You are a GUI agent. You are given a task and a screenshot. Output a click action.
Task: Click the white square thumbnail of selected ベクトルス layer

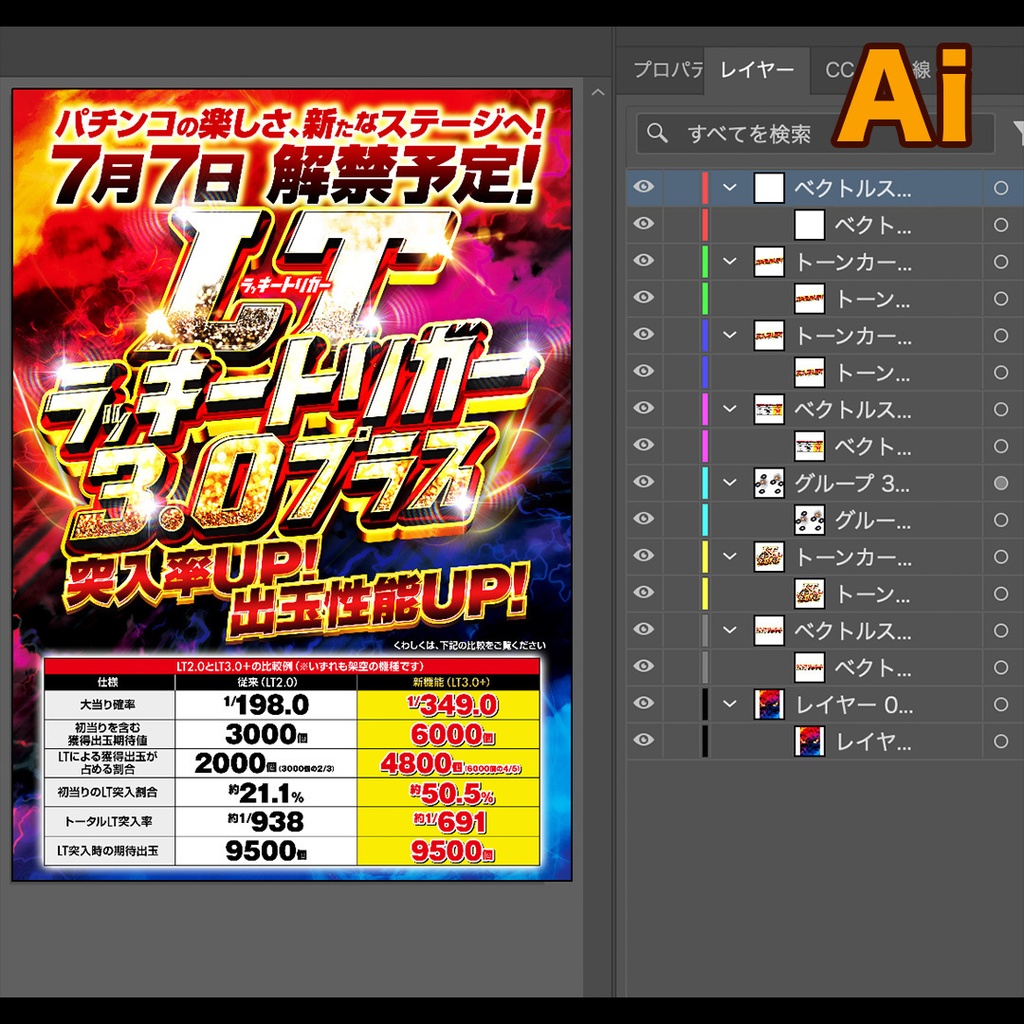pyautogui.click(x=769, y=187)
